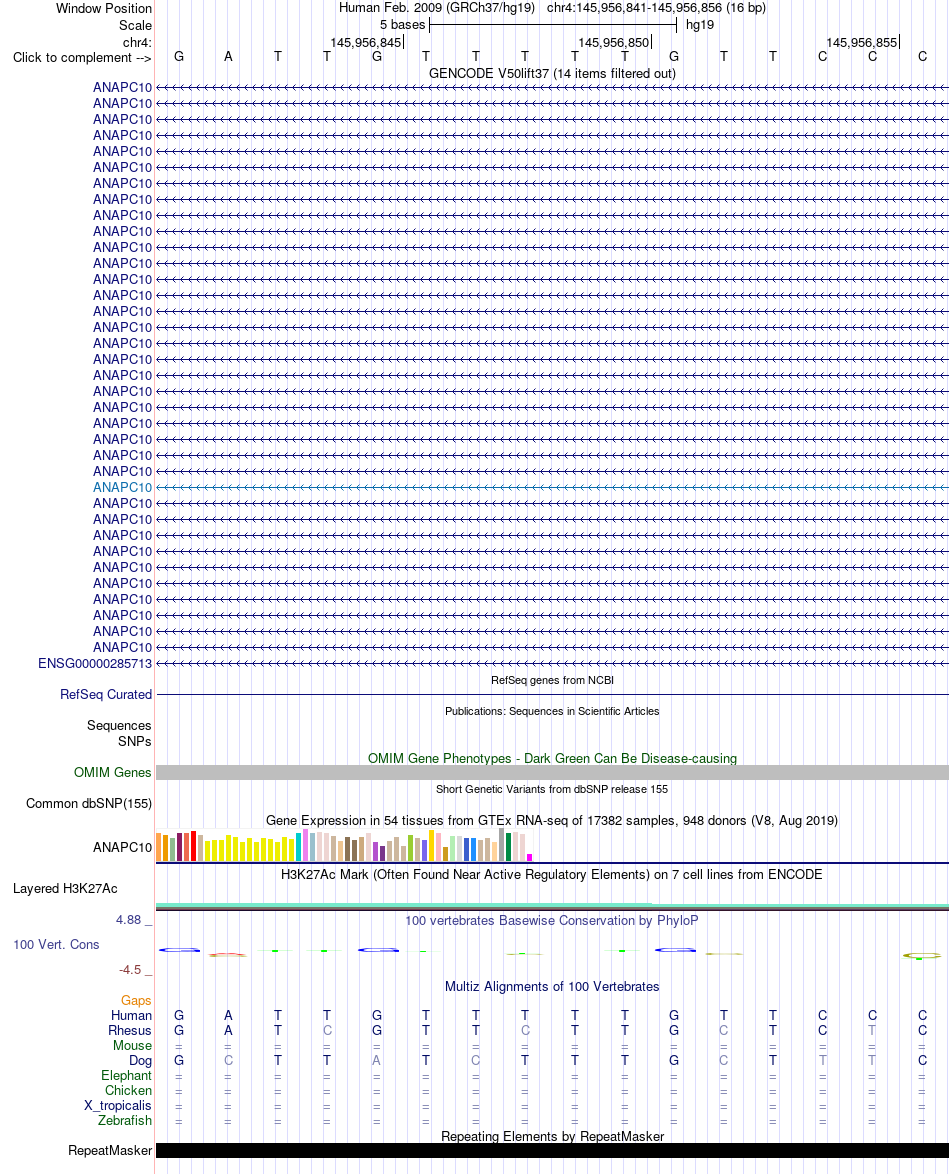Click the 'Mouse' species label
950x1174 pixels.
tap(133, 1046)
